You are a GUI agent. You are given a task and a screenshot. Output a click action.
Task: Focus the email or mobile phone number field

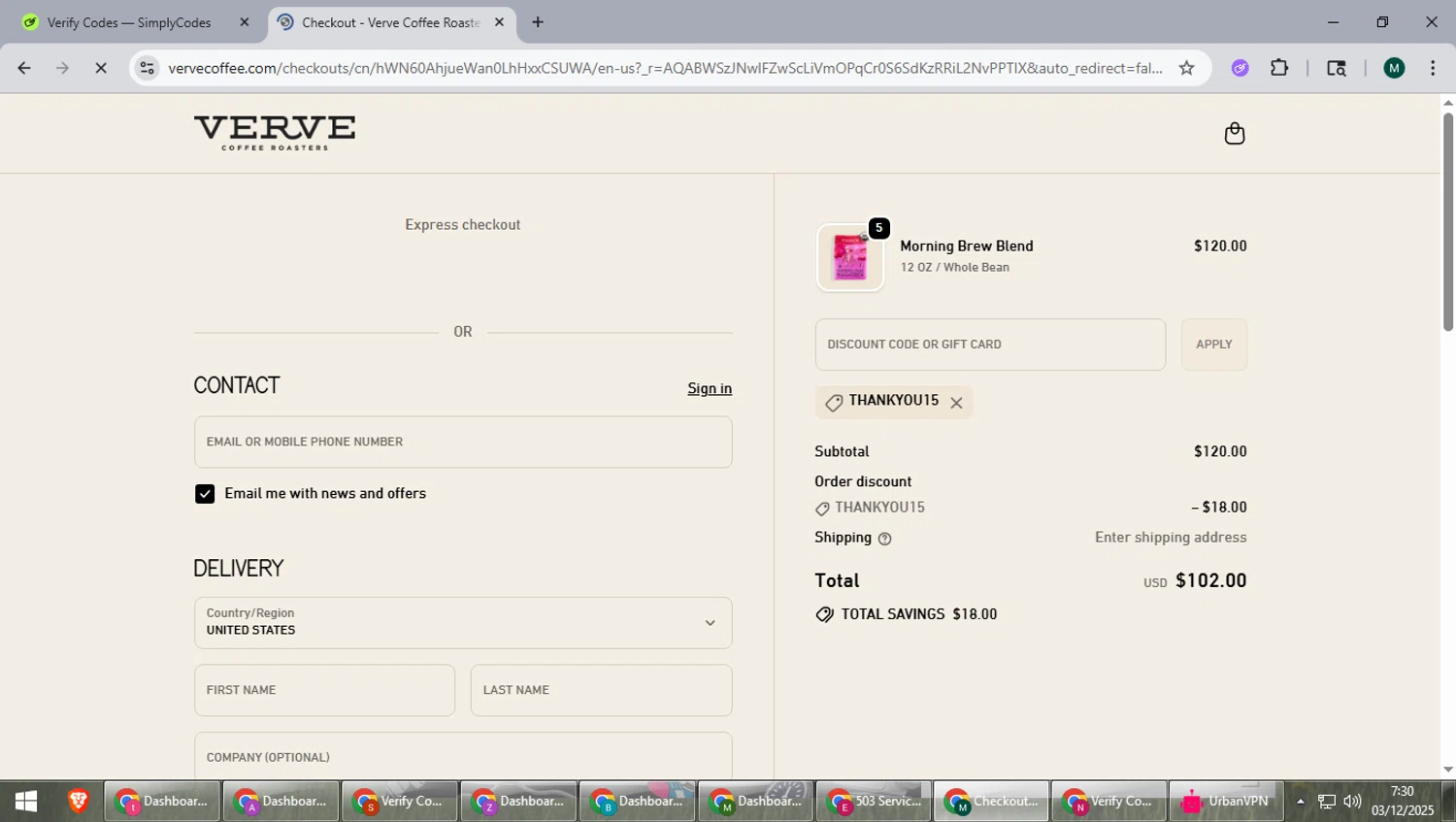(x=463, y=442)
